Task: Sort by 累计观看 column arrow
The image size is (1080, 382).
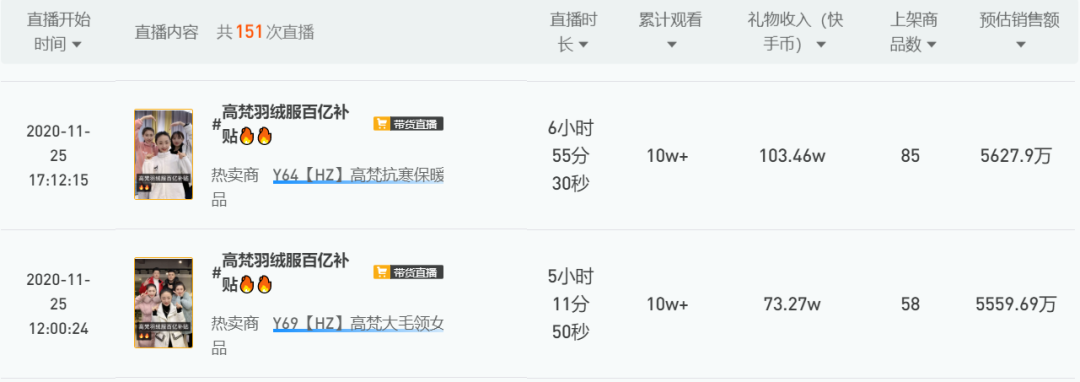Action: [x=672, y=45]
